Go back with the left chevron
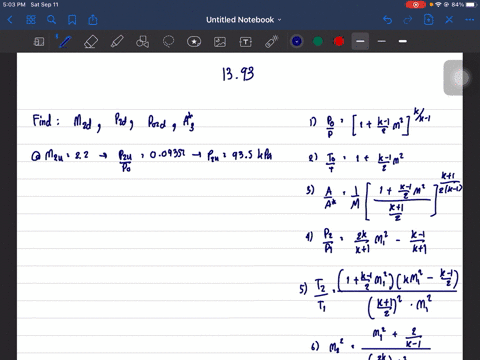This screenshot has height=360, width=480. click(x=10, y=20)
